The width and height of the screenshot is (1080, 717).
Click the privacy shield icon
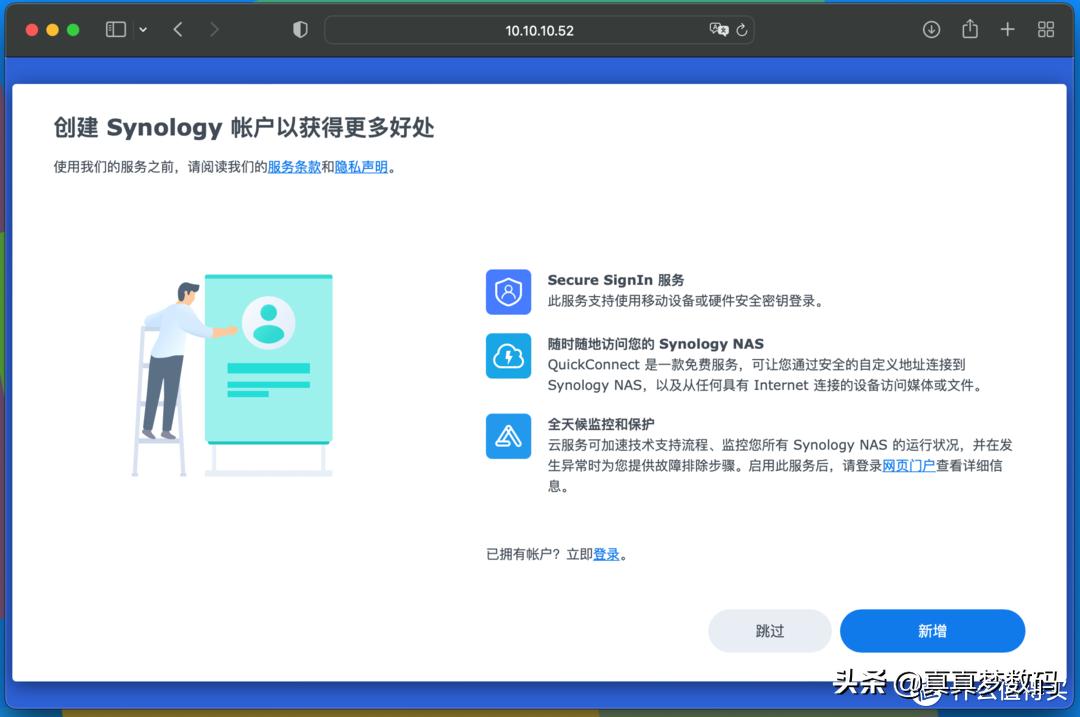(x=299, y=29)
